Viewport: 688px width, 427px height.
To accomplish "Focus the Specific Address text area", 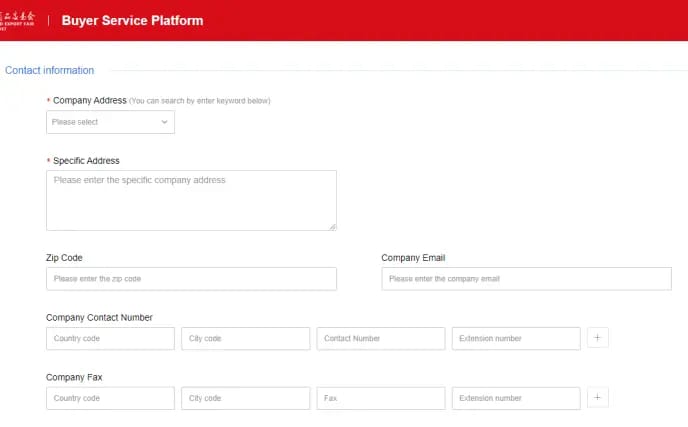I will pyautogui.click(x=190, y=200).
